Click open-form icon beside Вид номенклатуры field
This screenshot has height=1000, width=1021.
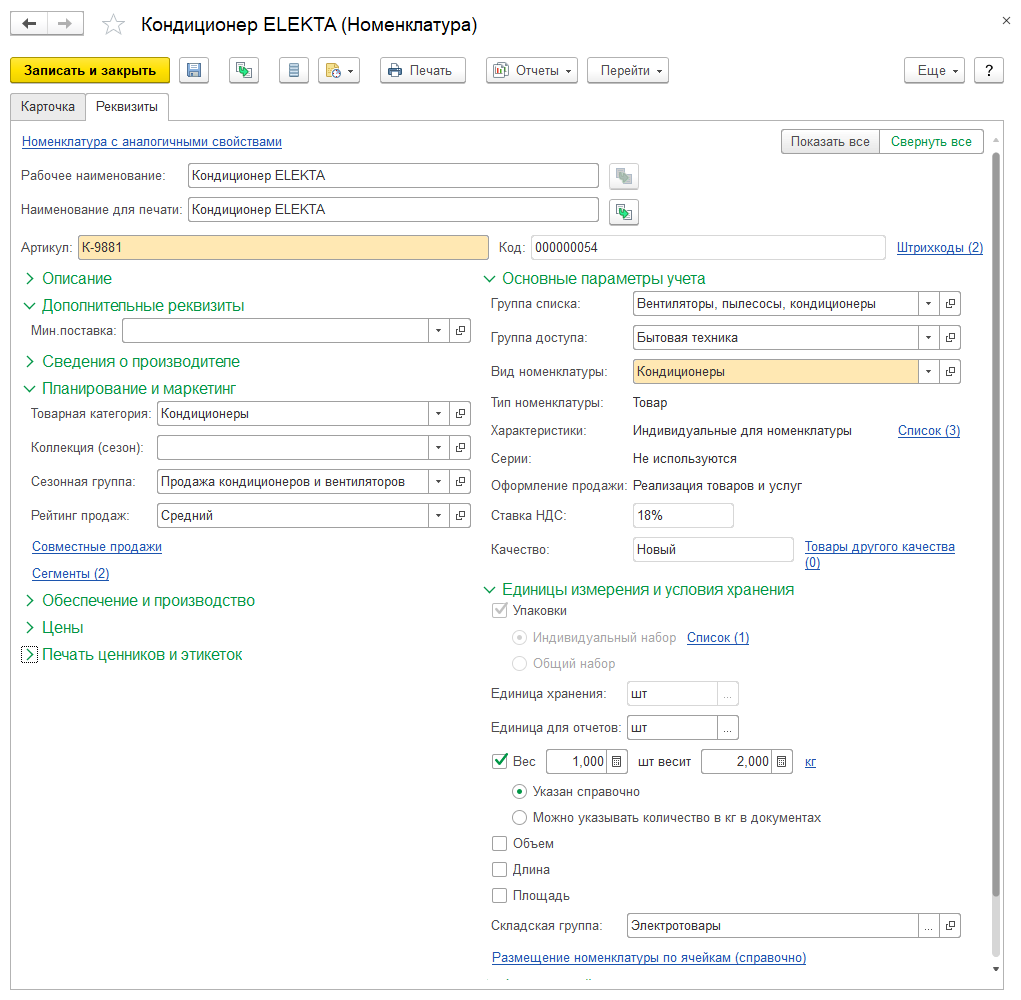[951, 372]
